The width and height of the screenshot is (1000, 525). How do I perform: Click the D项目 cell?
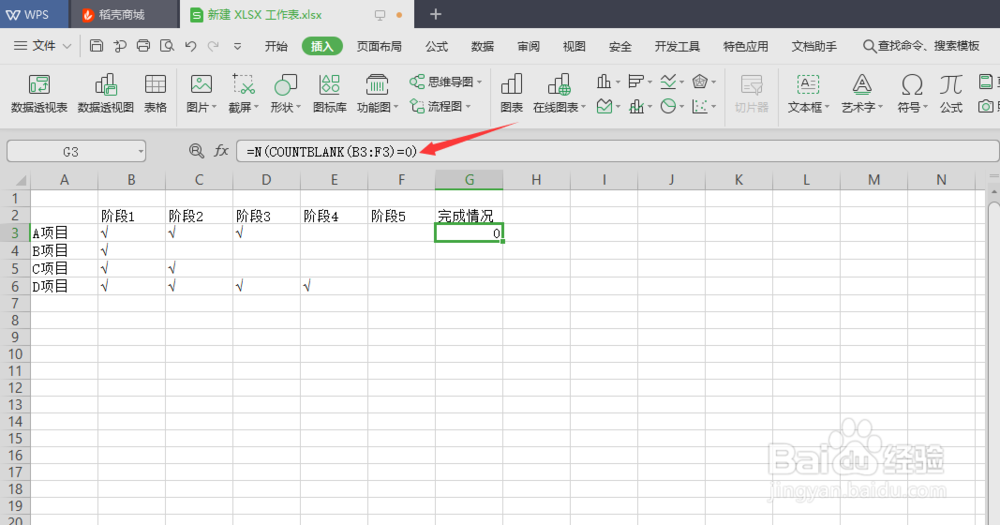(64, 286)
